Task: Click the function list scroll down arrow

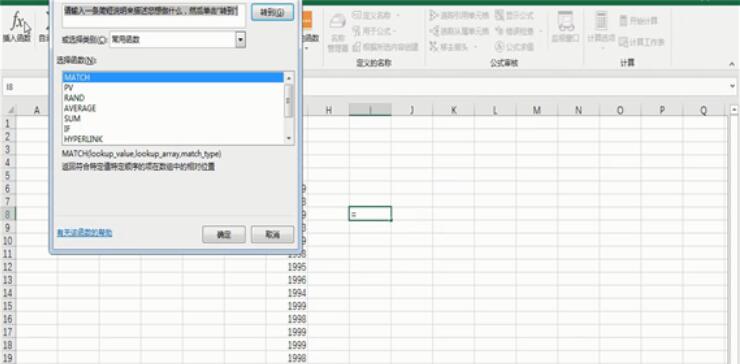Action: pos(289,138)
